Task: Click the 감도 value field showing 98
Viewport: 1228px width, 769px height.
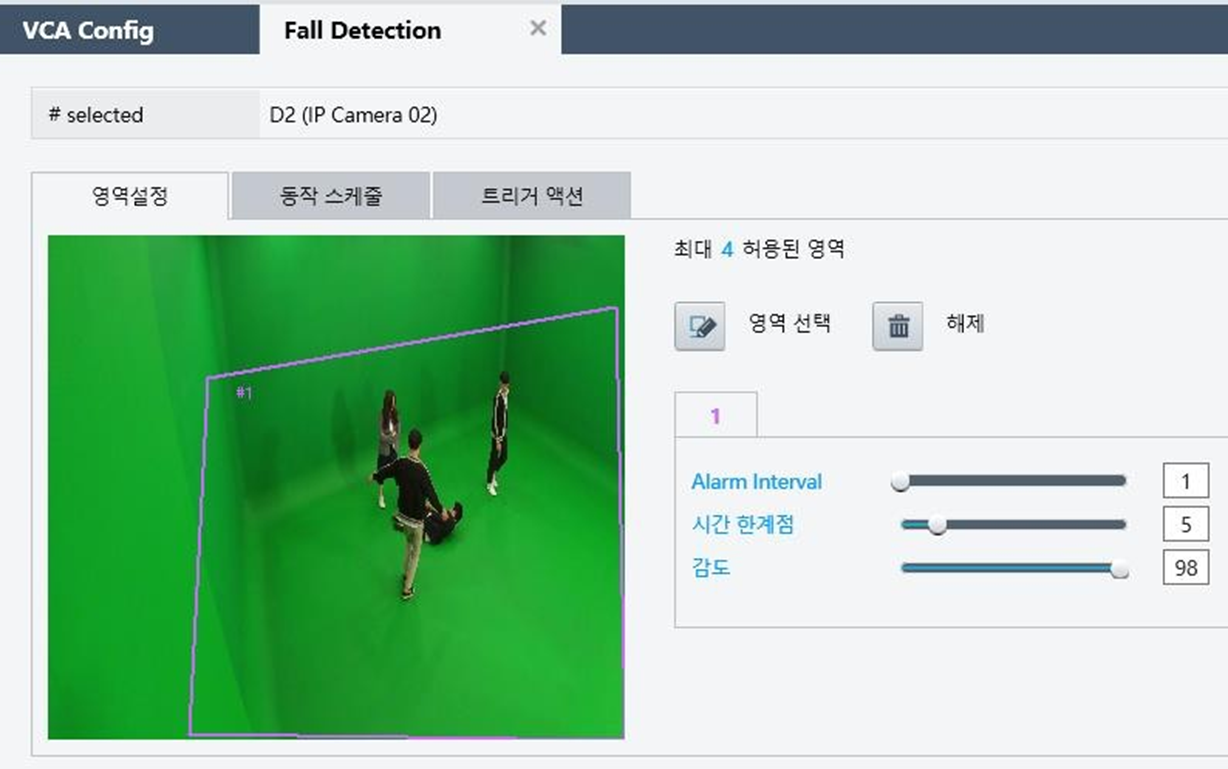Action: pyautogui.click(x=1186, y=568)
